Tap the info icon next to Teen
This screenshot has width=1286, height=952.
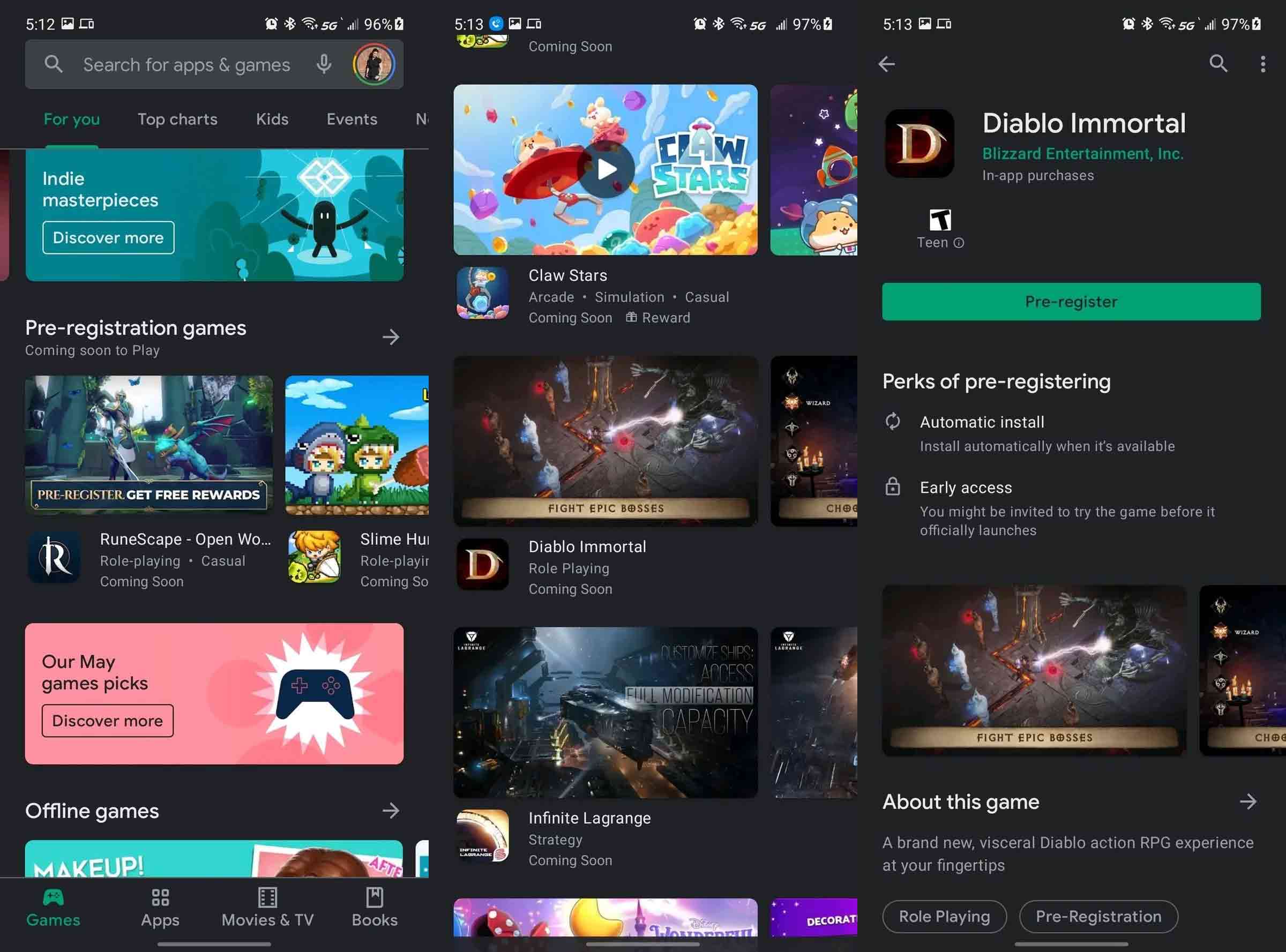click(959, 243)
